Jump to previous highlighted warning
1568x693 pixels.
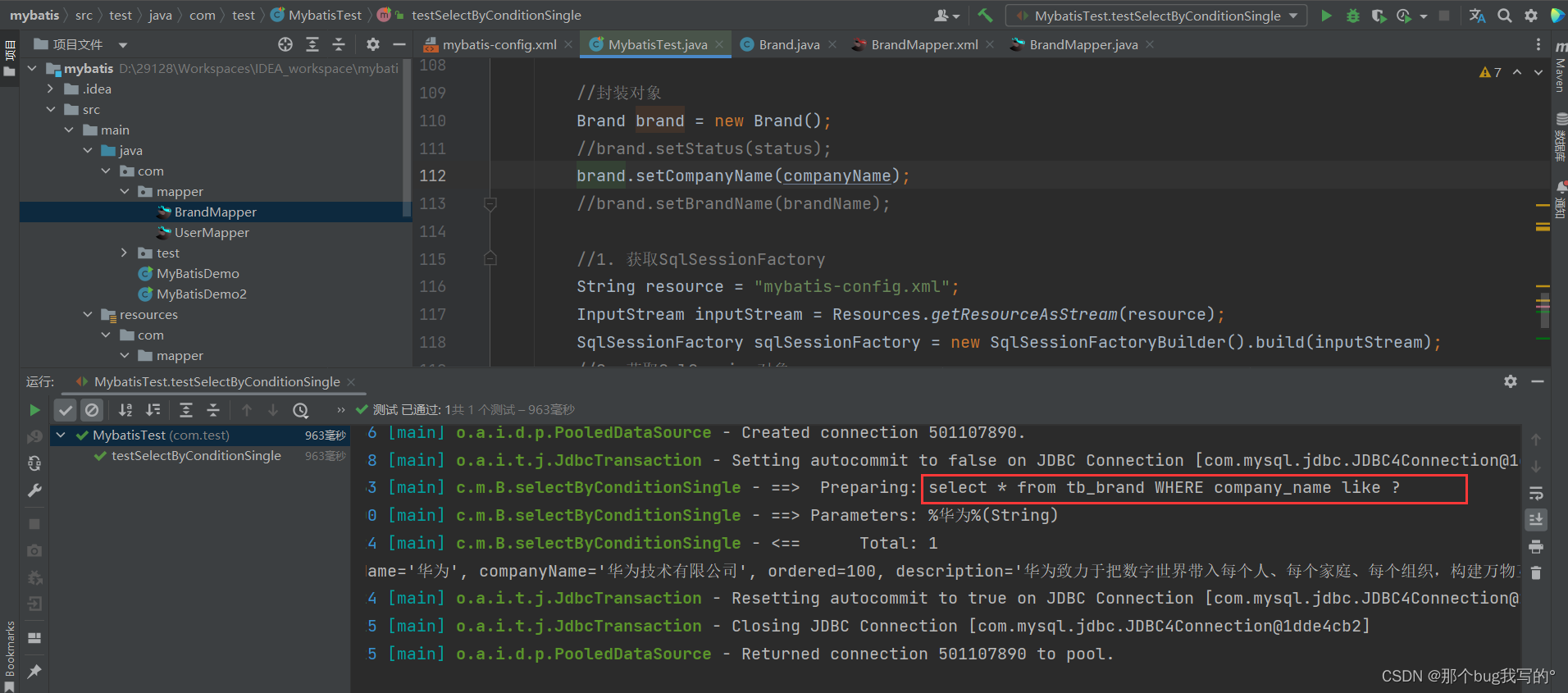tap(1517, 72)
